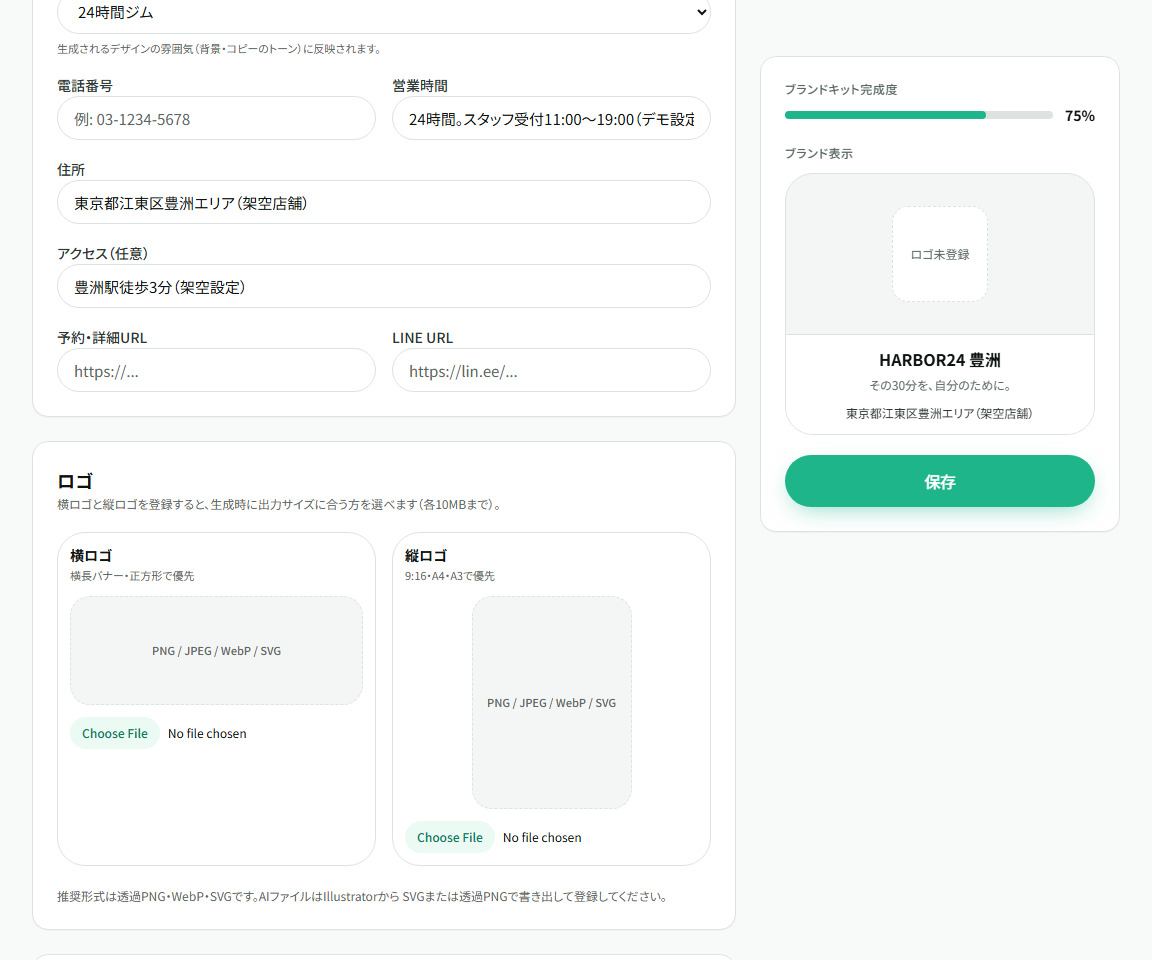Click the HARBOR24 豊洲 brand name
This screenshot has width=1152, height=960.
point(940,360)
